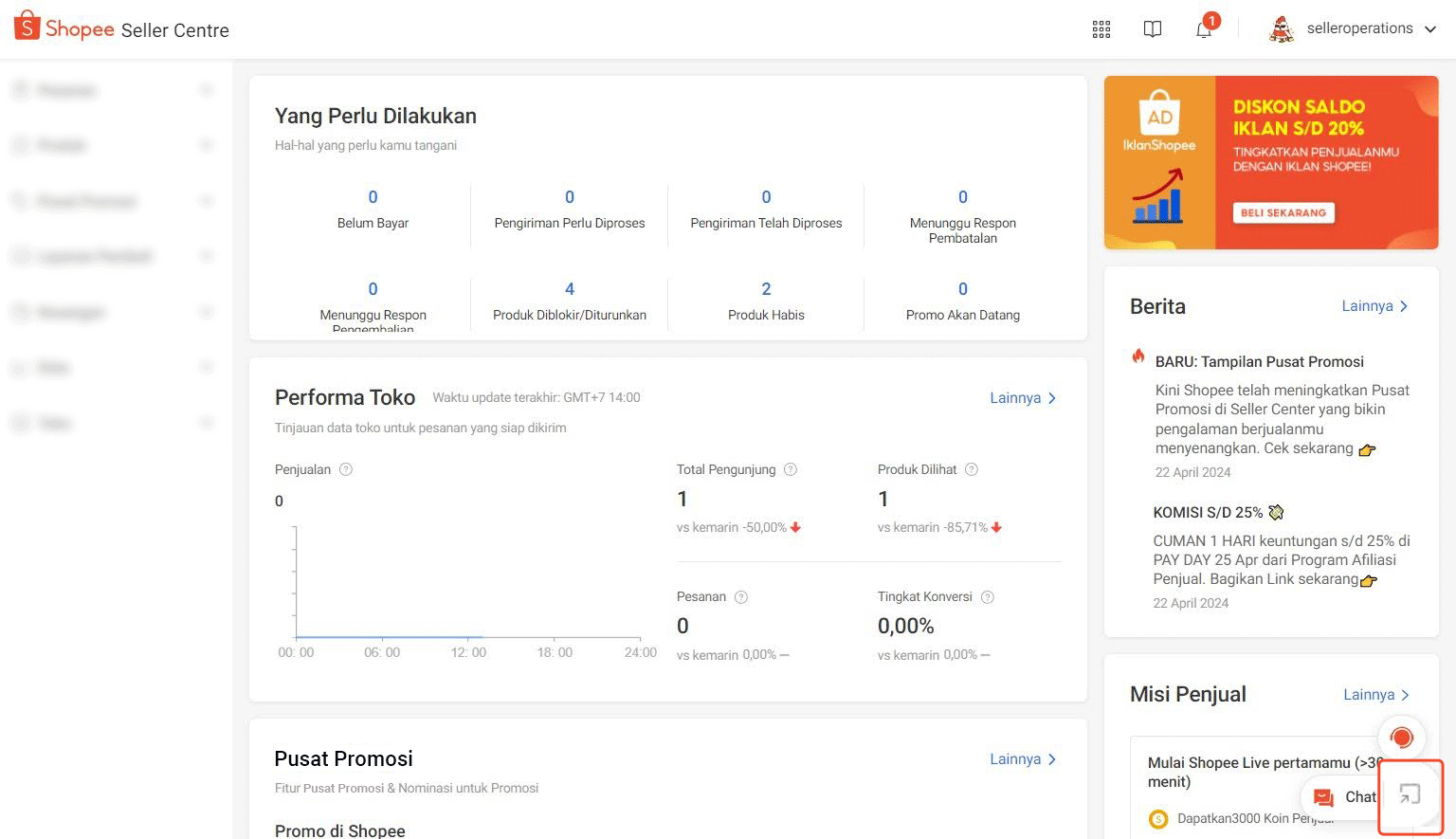This screenshot has width=1456, height=839.
Task: Open Lainnya for Pusat Promosi
Action: coord(1022,759)
